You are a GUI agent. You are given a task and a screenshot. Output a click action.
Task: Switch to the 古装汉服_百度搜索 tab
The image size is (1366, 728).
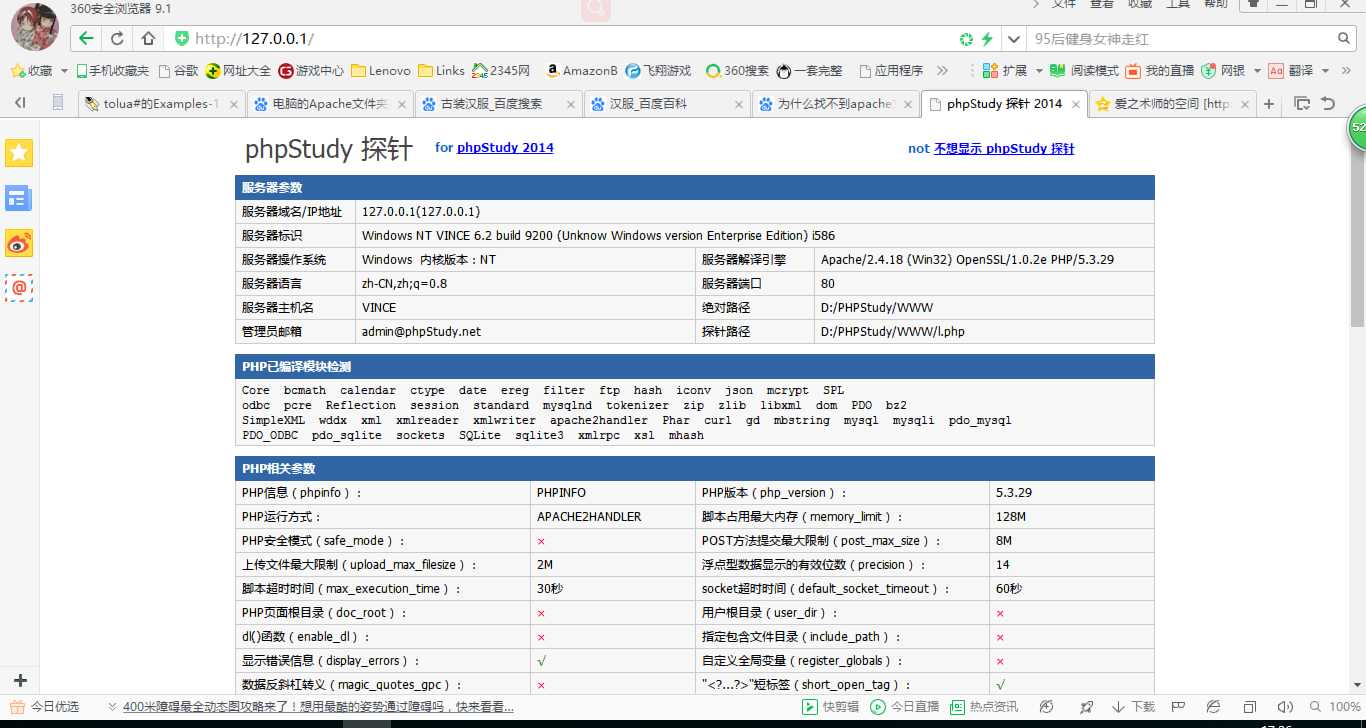coord(498,103)
